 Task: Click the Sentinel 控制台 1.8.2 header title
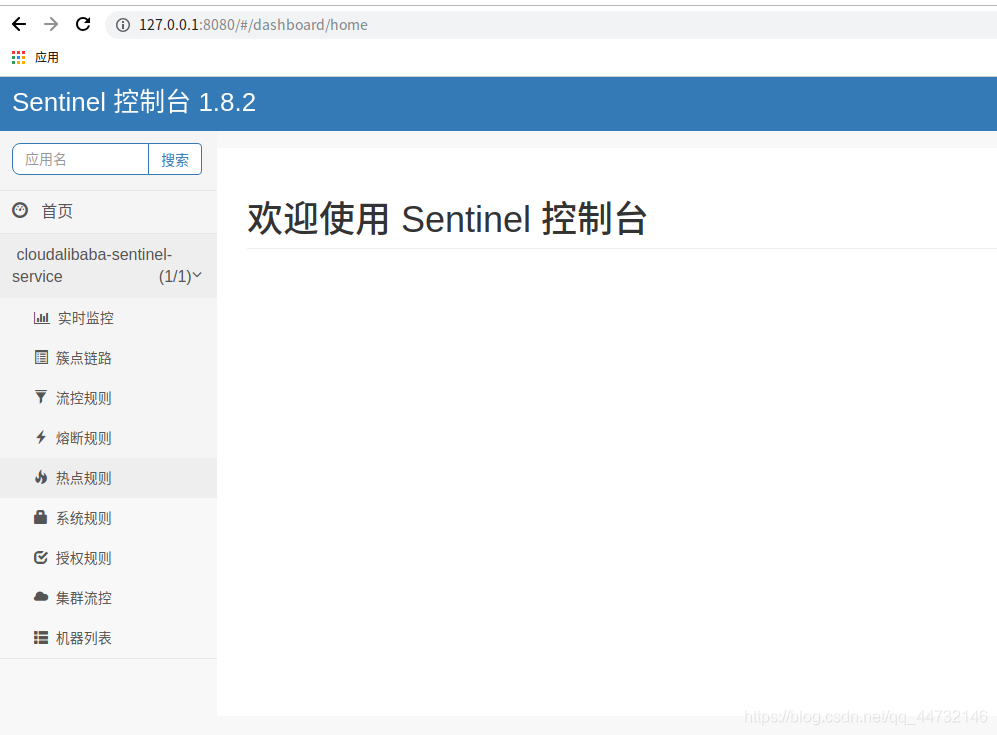(x=133, y=103)
